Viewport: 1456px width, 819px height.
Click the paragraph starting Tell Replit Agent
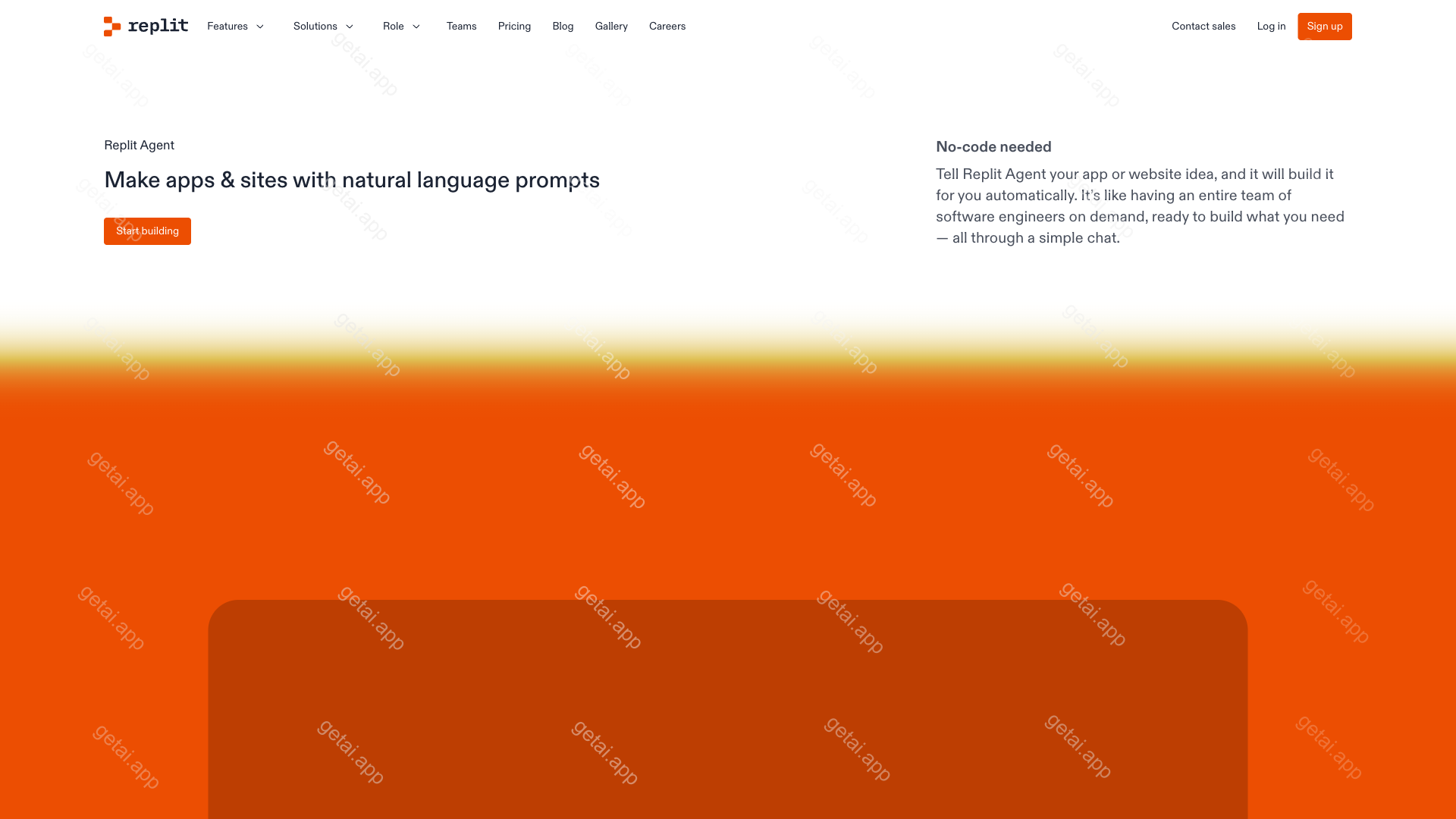click(1140, 206)
